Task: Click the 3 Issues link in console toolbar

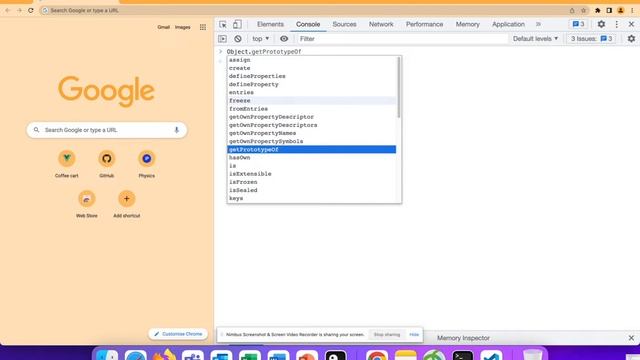Action: pos(591,39)
